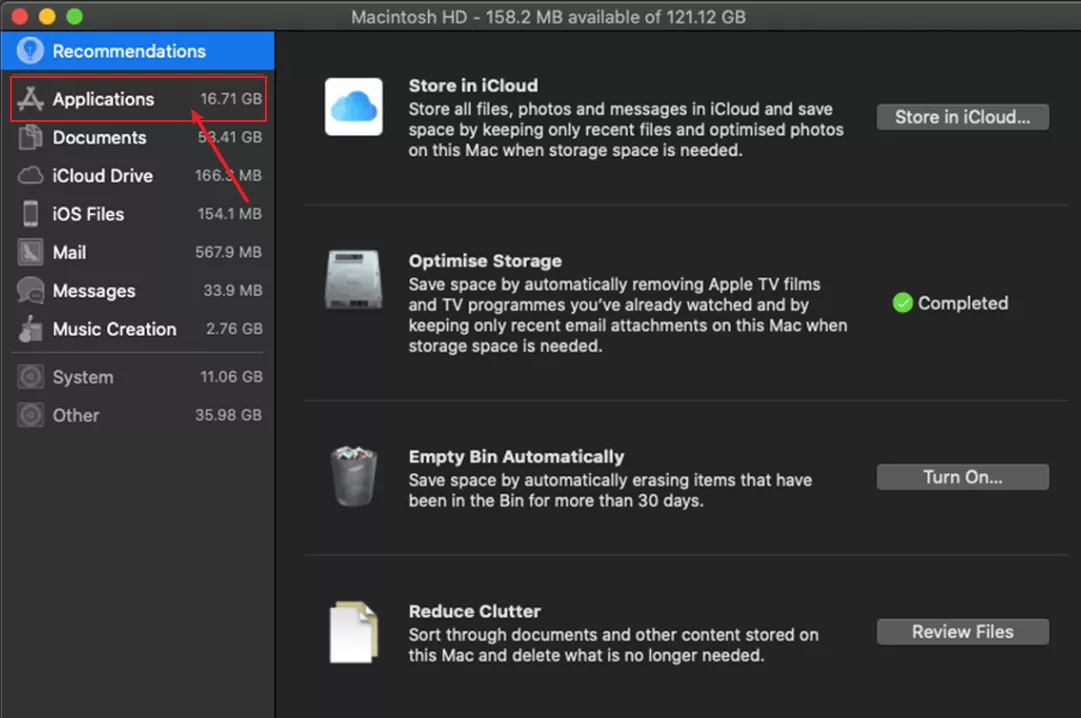The width and height of the screenshot is (1081, 718).
Task: Click the Applications size 16.71 GB
Action: pos(231,99)
